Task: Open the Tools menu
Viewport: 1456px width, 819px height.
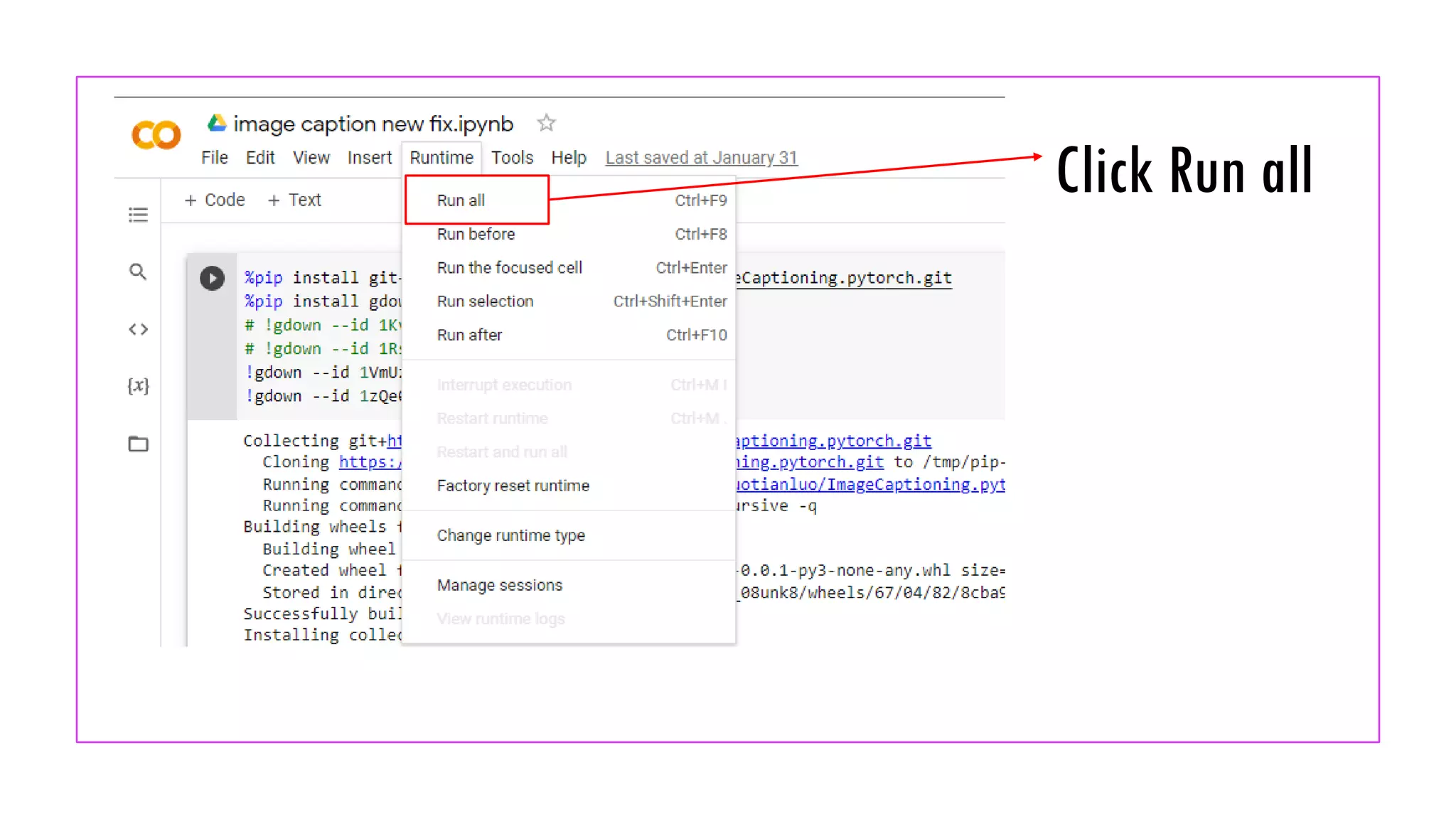Action: coord(512,158)
